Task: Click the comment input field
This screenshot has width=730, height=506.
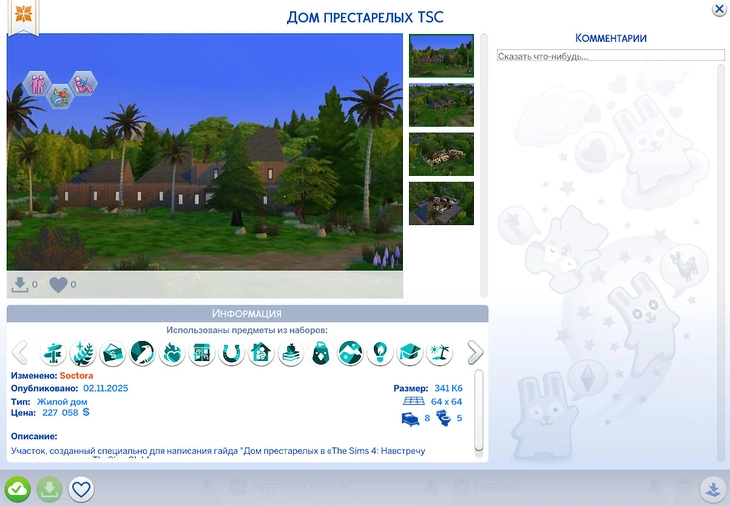Action: 610,56
